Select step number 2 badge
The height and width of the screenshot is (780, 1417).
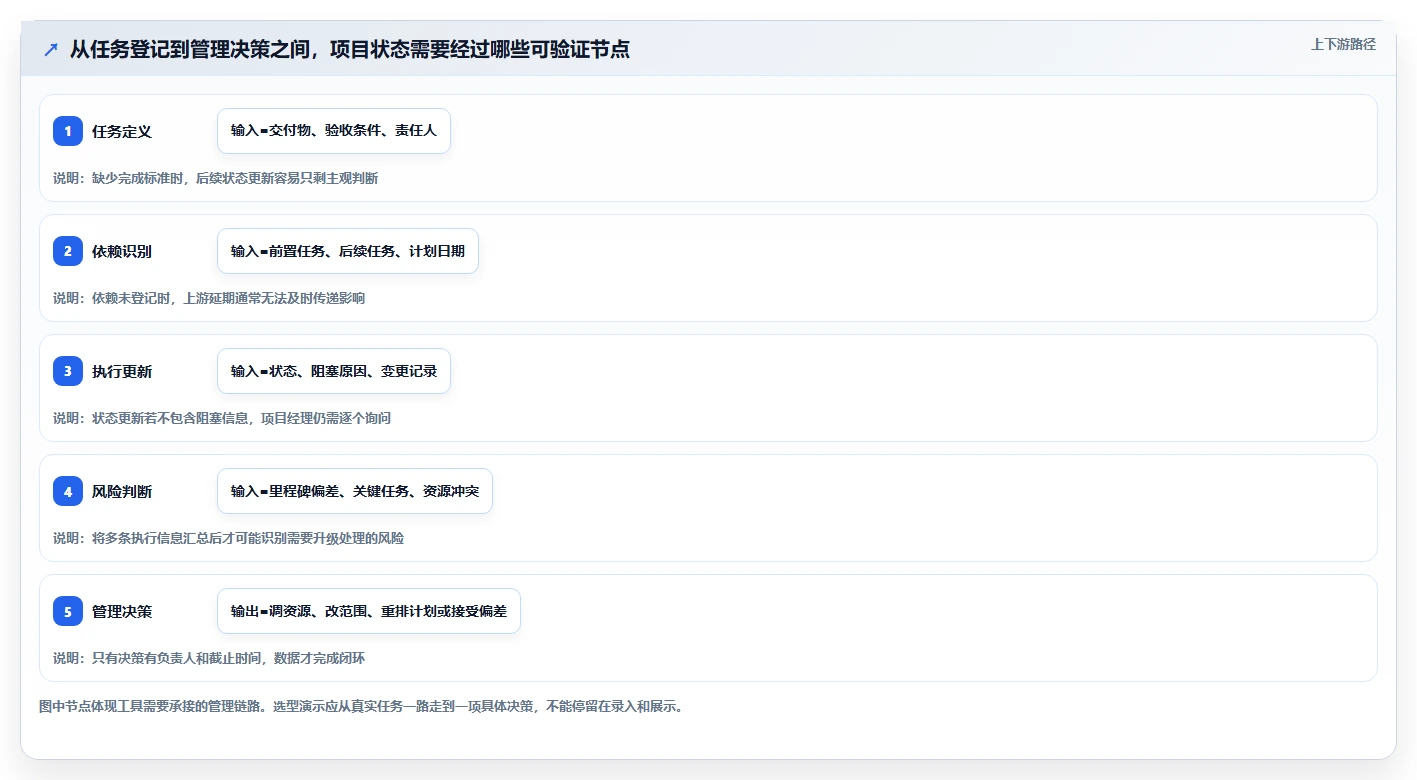[x=68, y=251]
